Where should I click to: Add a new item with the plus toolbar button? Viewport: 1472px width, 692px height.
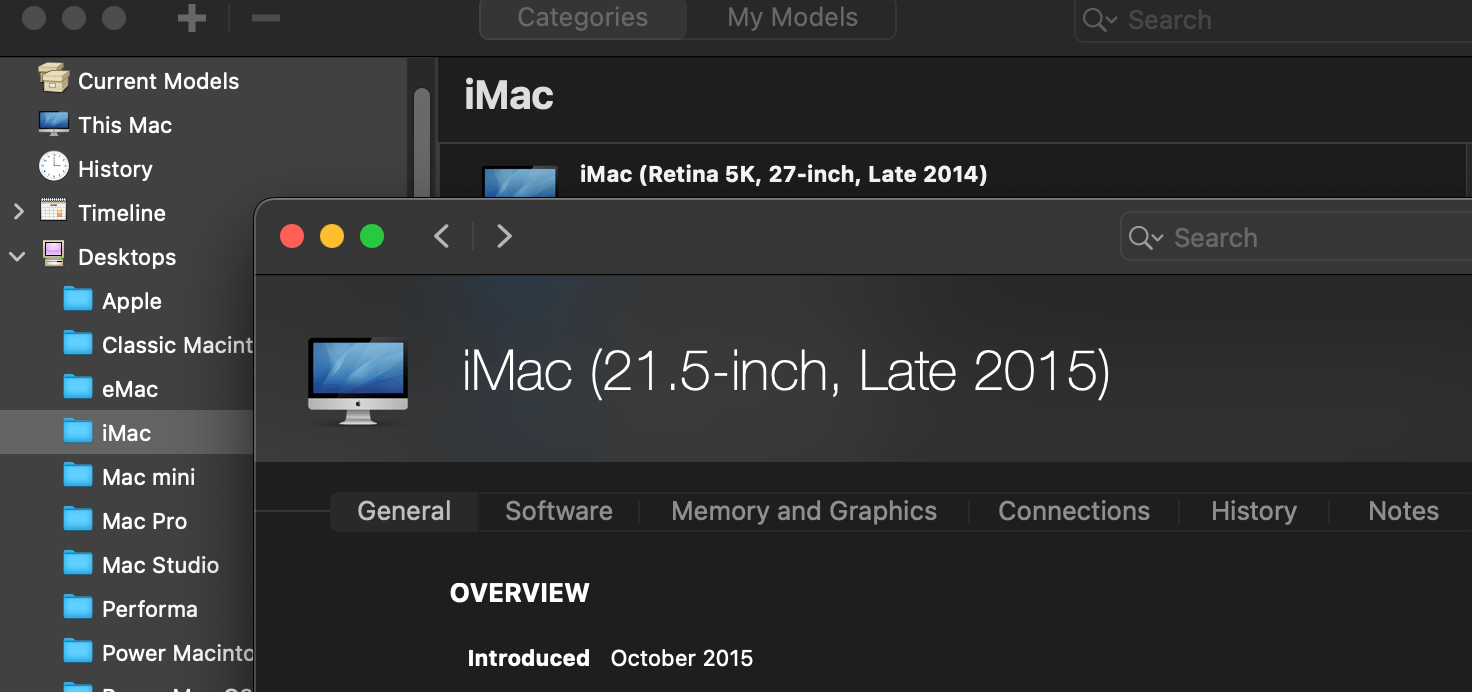coord(191,17)
